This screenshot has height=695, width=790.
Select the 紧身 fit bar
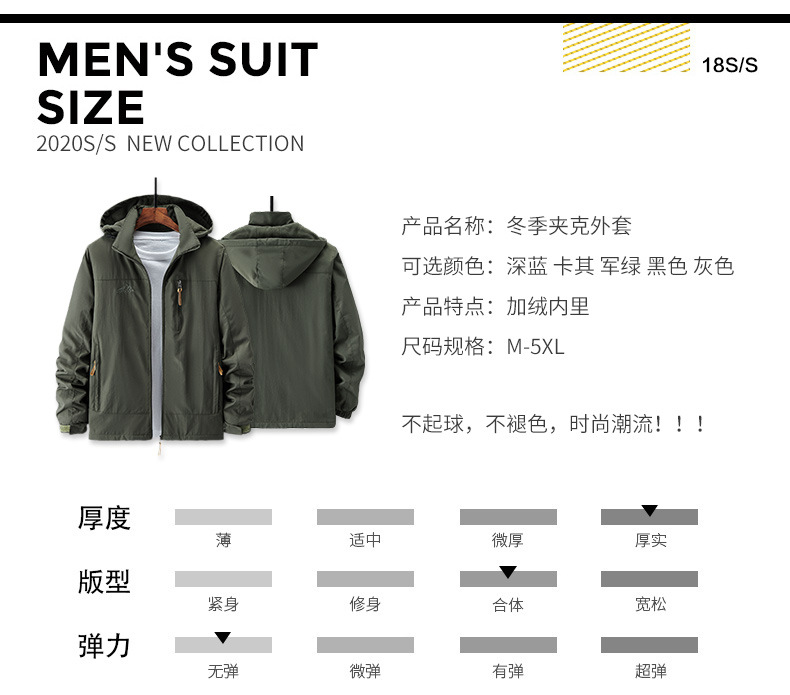[x=223, y=579]
